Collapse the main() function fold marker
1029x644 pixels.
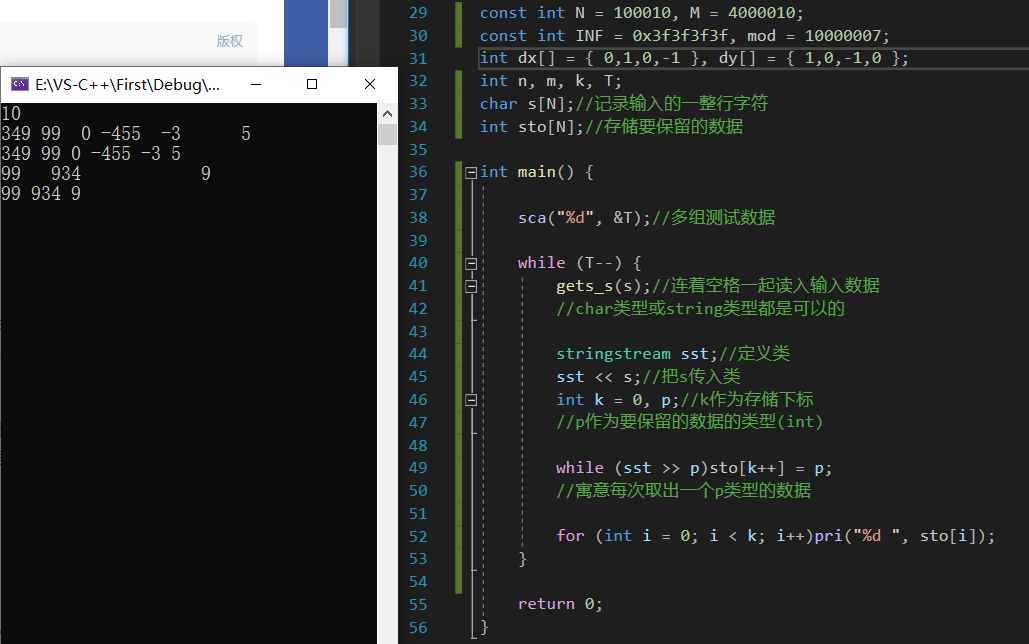click(471, 173)
